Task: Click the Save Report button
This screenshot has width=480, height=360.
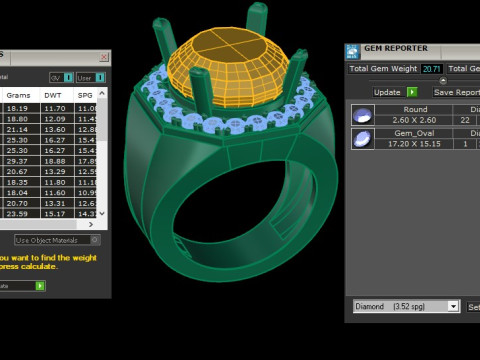Action: (x=457, y=92)
